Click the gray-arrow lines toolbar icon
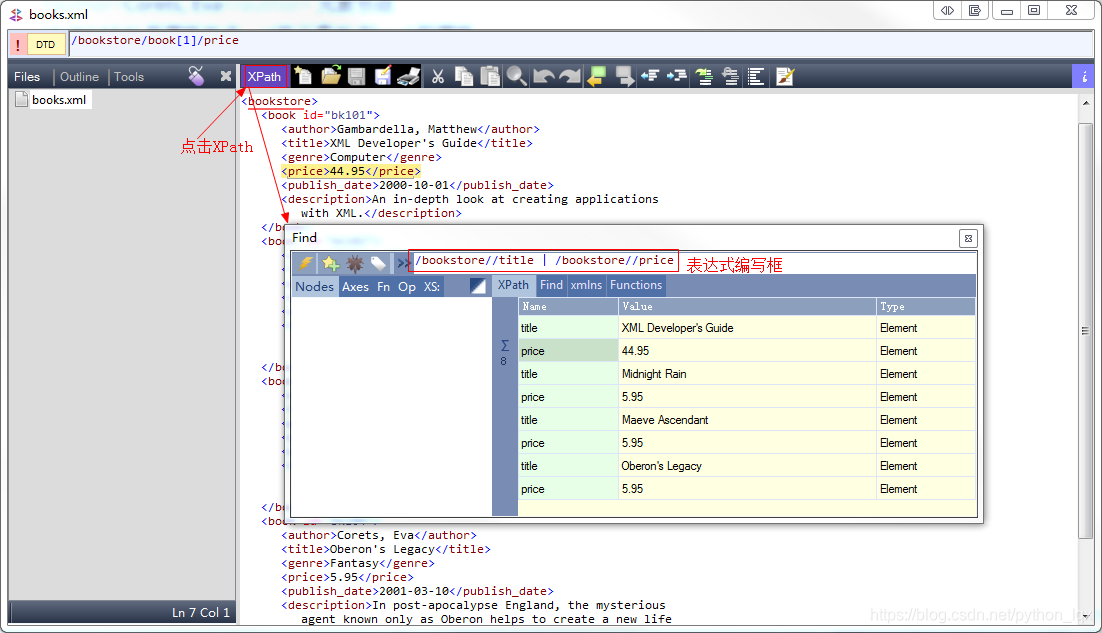Viewport: 1102px width, 633px height. click(x=730, y=77)
